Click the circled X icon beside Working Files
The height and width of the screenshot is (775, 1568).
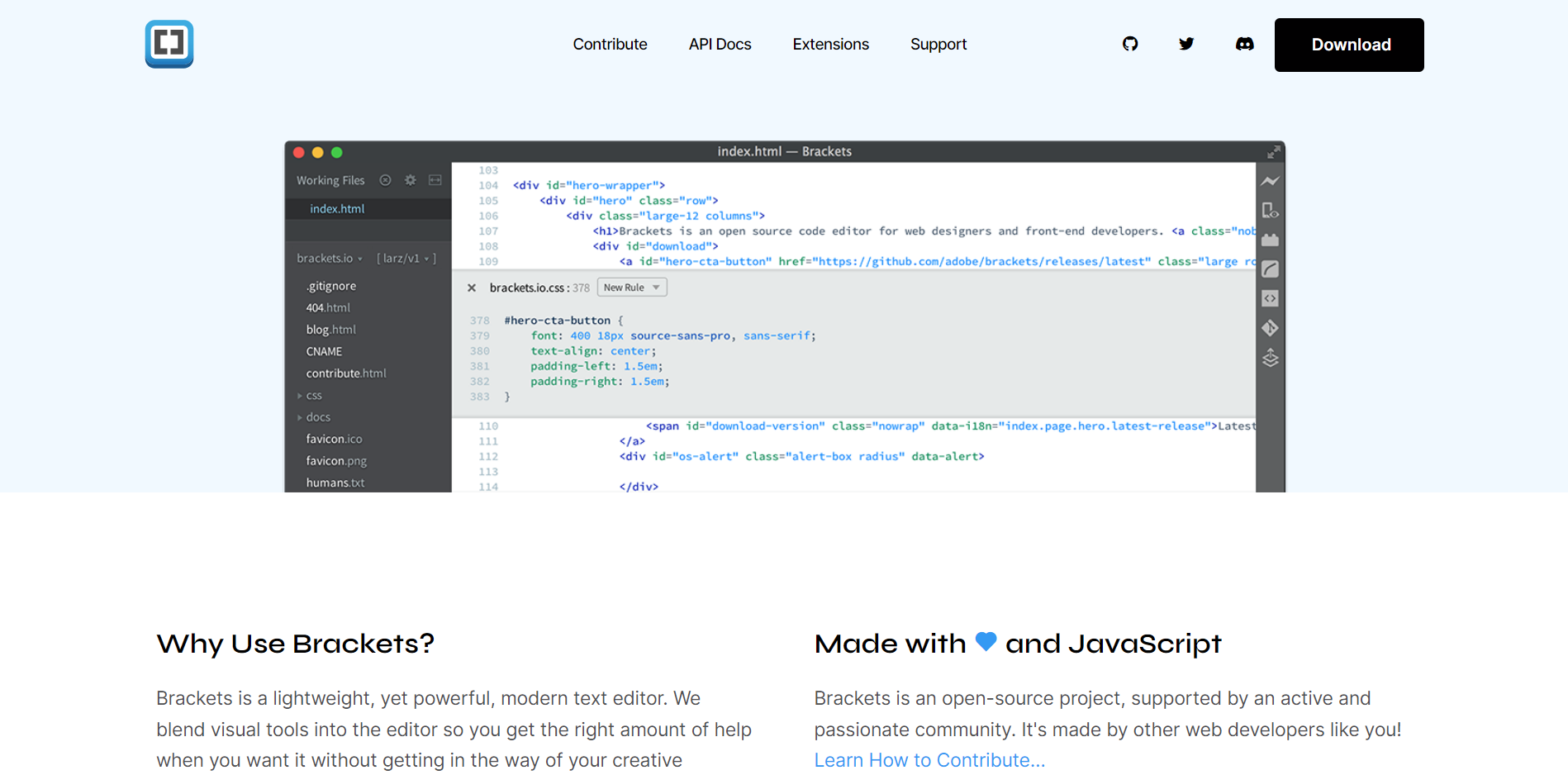tap(385, 180)
